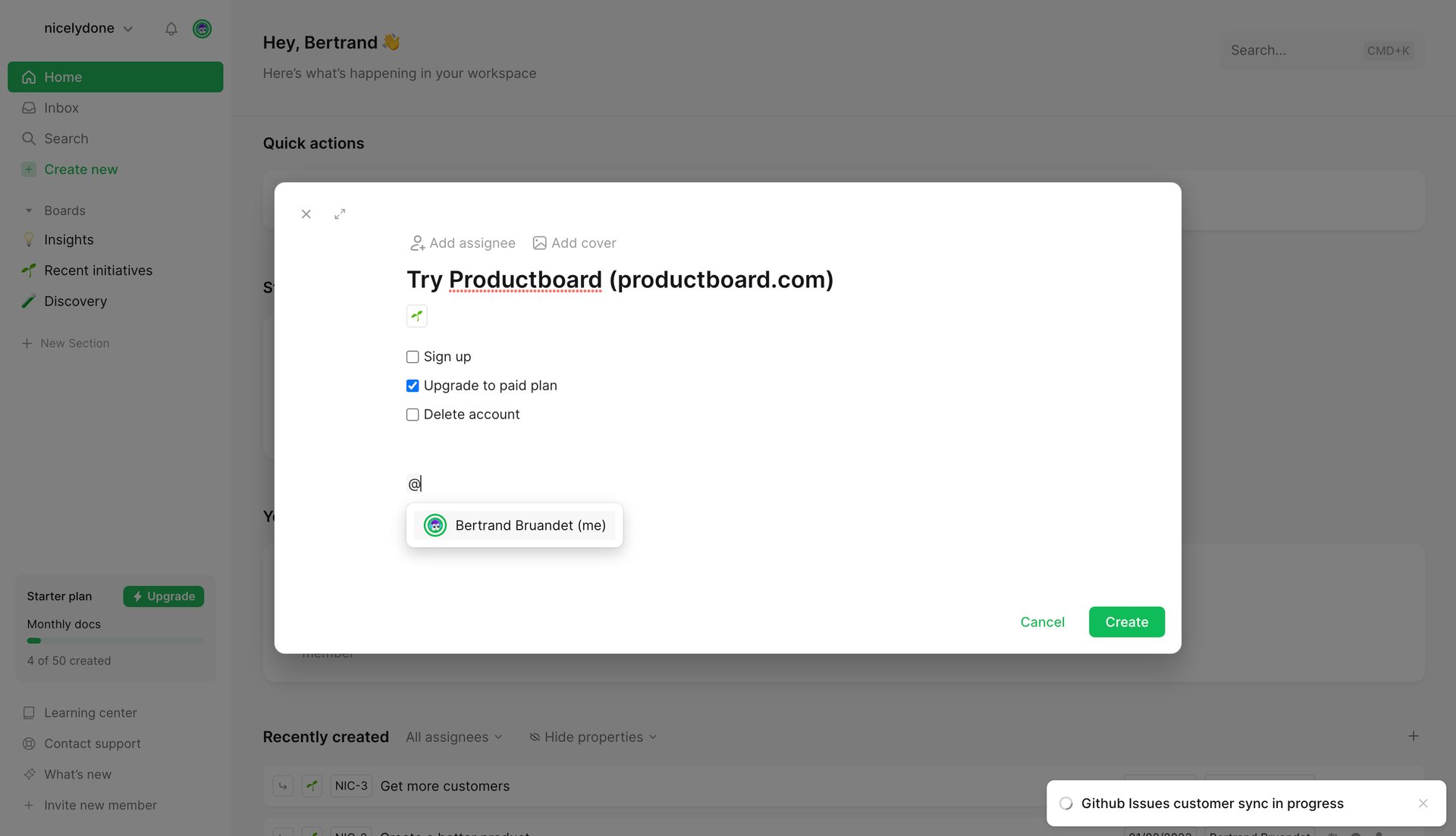Click the Add cover image icon
The image size is (1456, 836).
(540, 243)
